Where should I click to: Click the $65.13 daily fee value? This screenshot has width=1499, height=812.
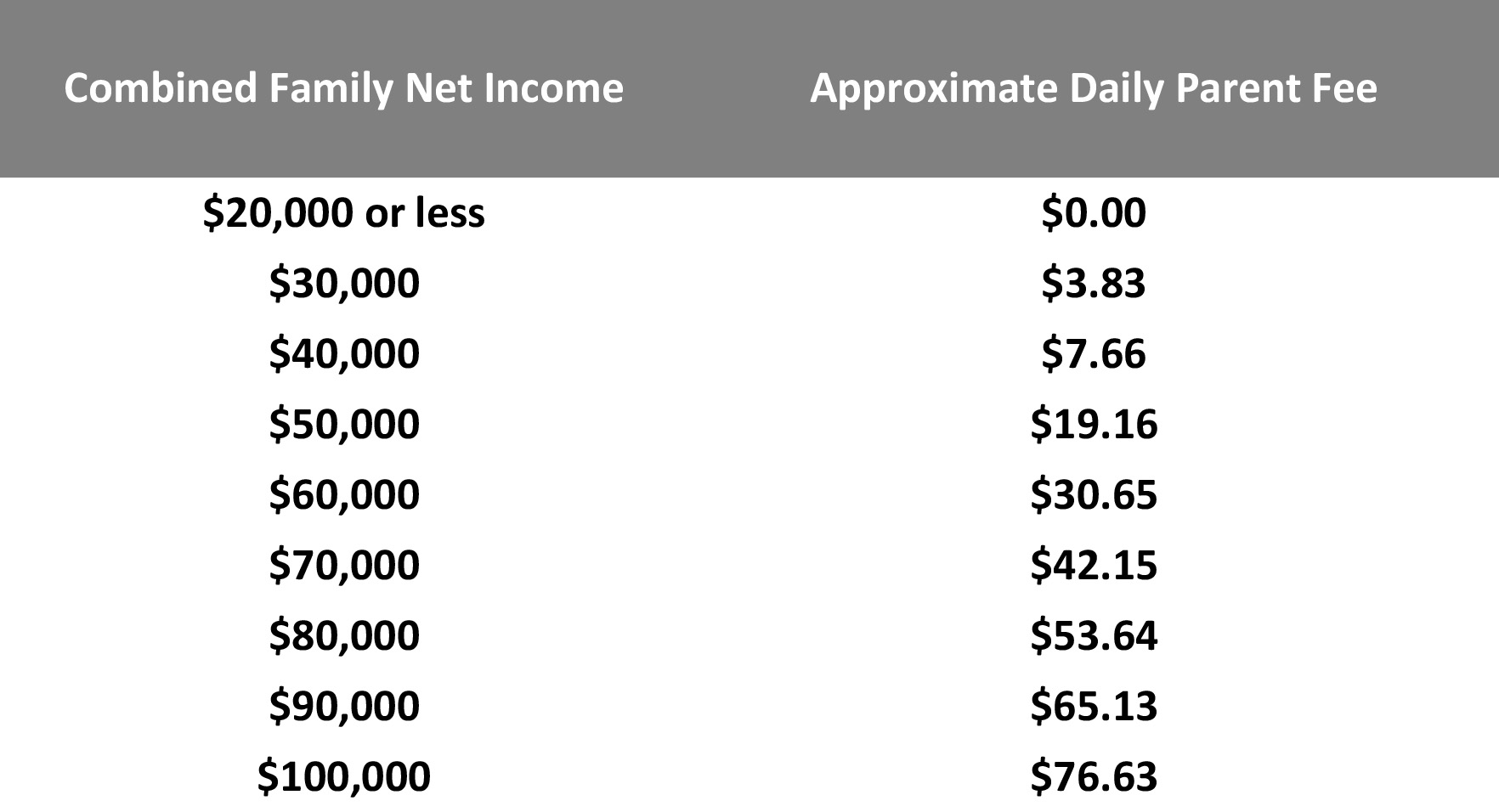click(1094, 706)
